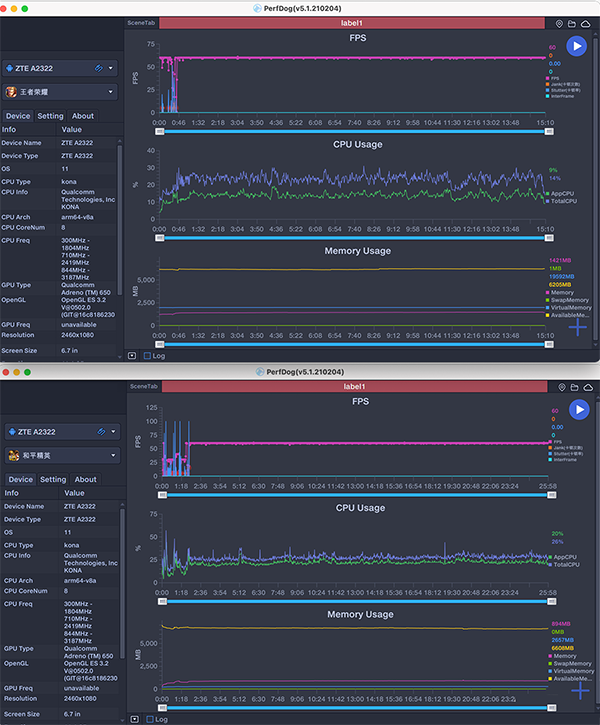Click the location pin icon in the top window

(x=559, y=22)
